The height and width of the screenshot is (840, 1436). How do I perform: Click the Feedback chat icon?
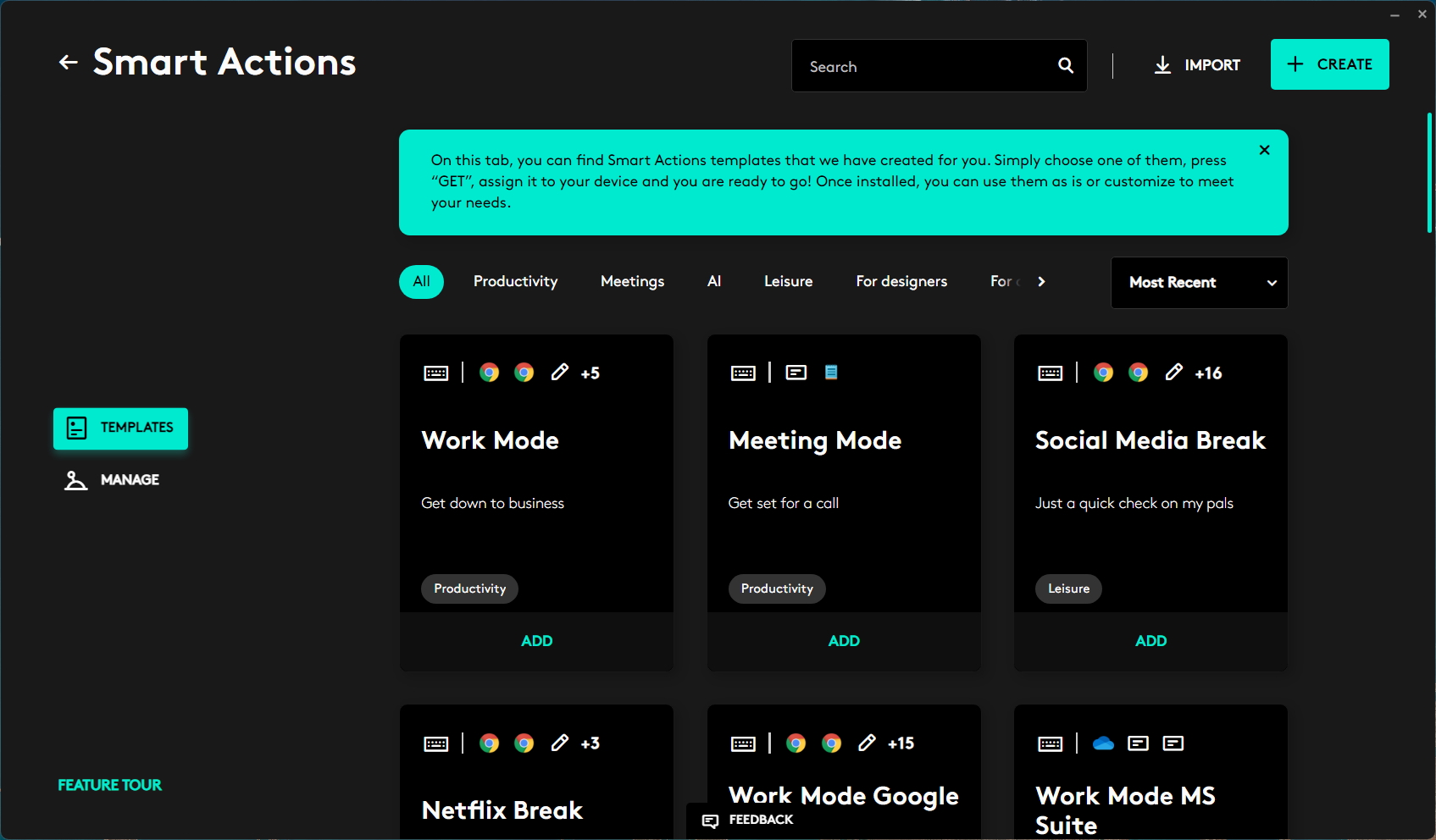point(710,821)
